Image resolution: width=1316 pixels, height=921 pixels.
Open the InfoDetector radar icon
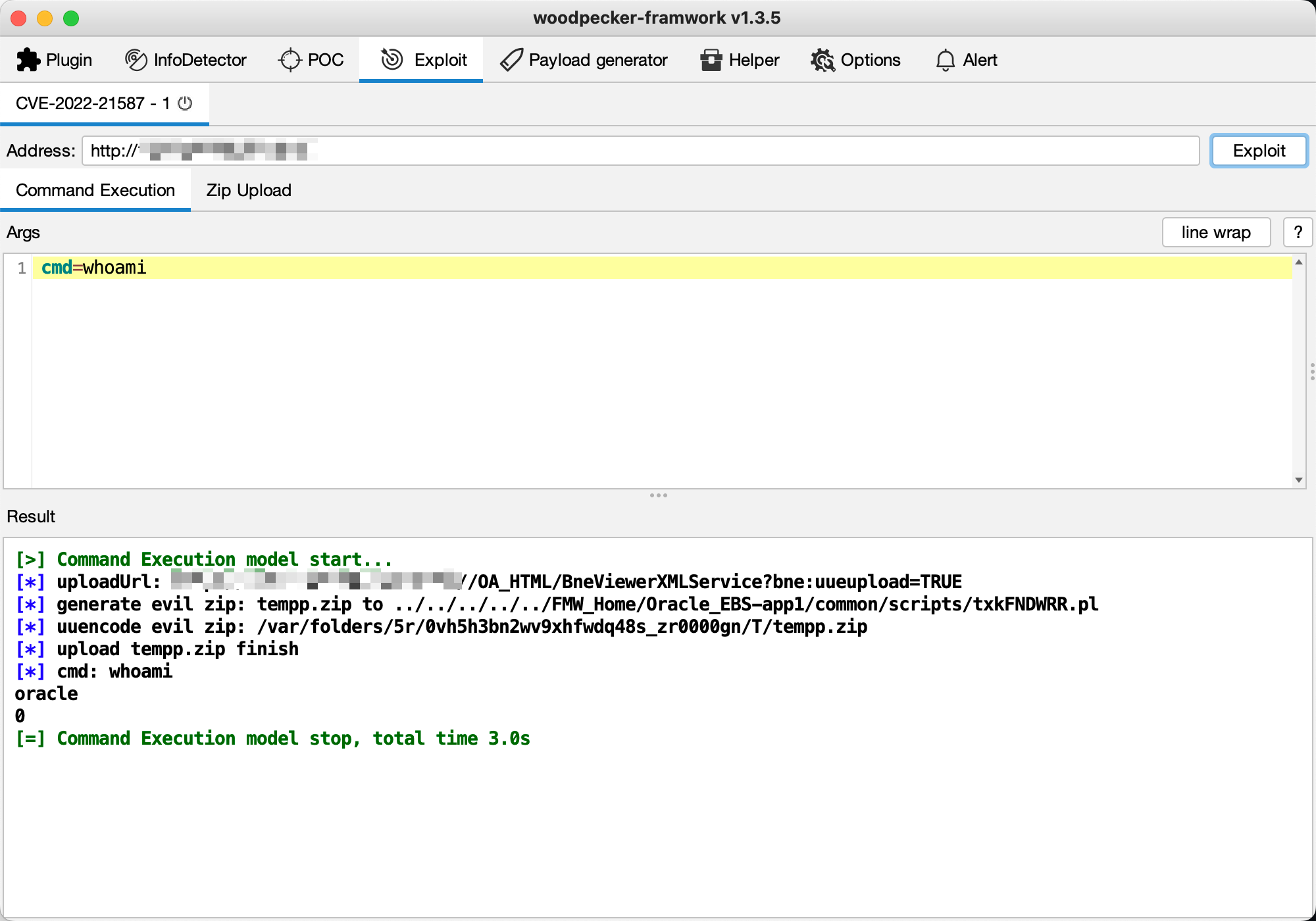136,60
